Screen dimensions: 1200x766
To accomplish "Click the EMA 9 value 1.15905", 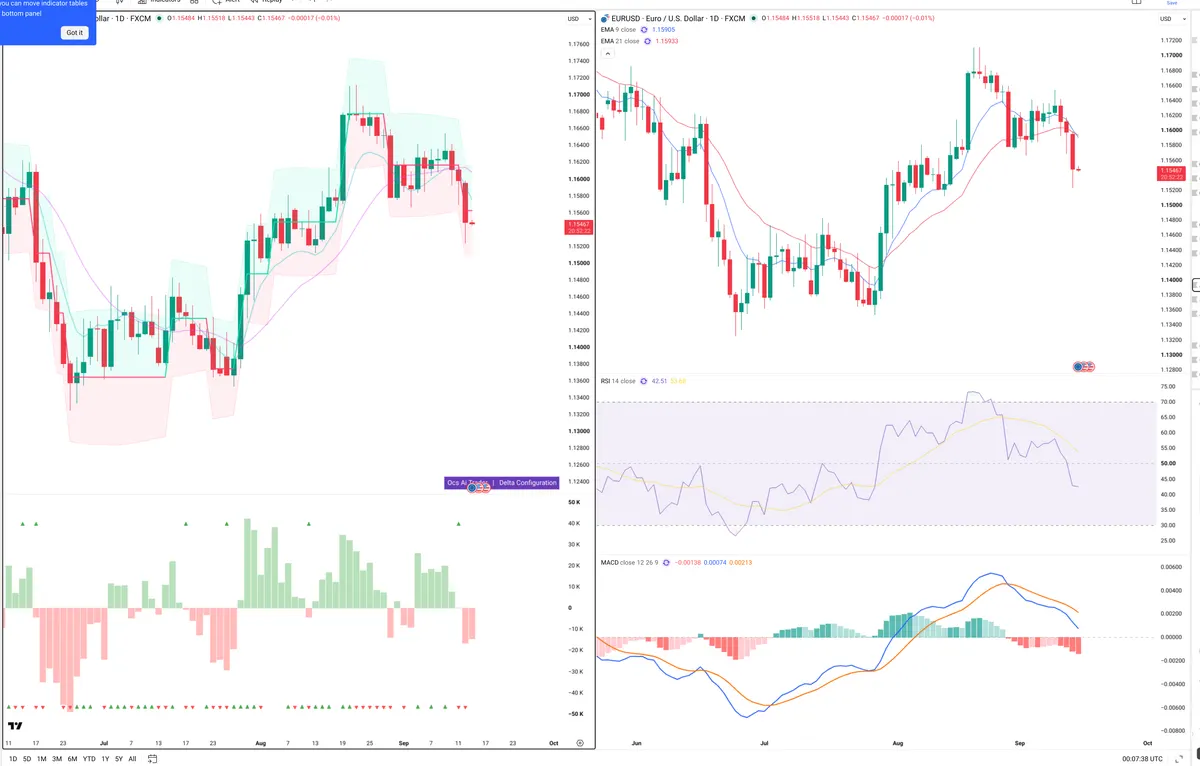I will [664, 30].
